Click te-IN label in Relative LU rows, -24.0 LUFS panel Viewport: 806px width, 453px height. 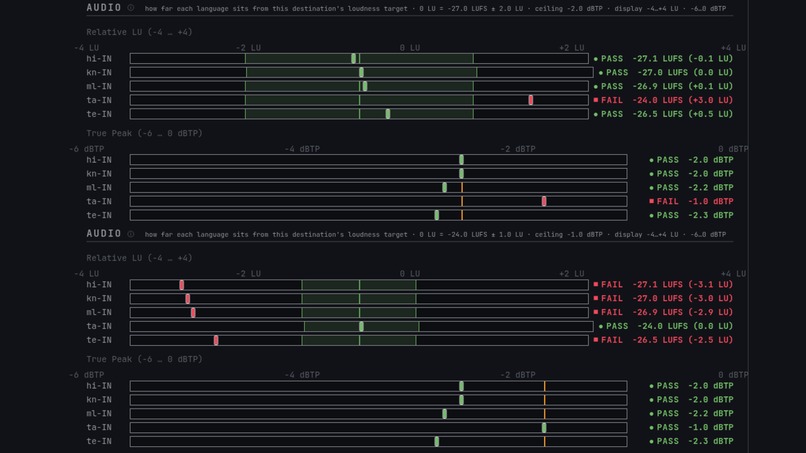(99, 340)
